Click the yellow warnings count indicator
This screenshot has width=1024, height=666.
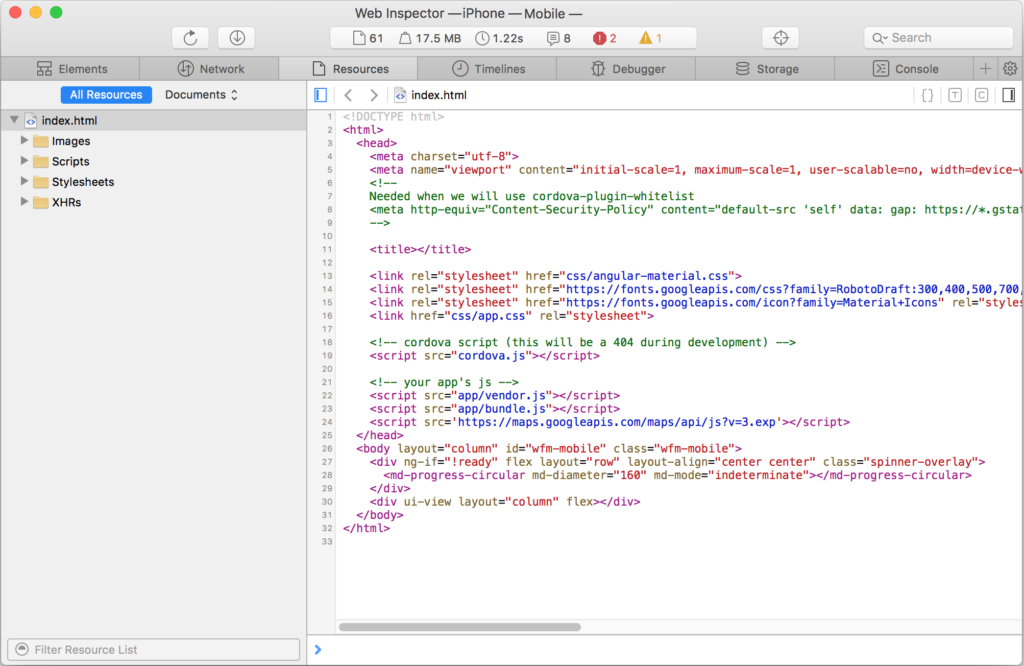(650, 38)
